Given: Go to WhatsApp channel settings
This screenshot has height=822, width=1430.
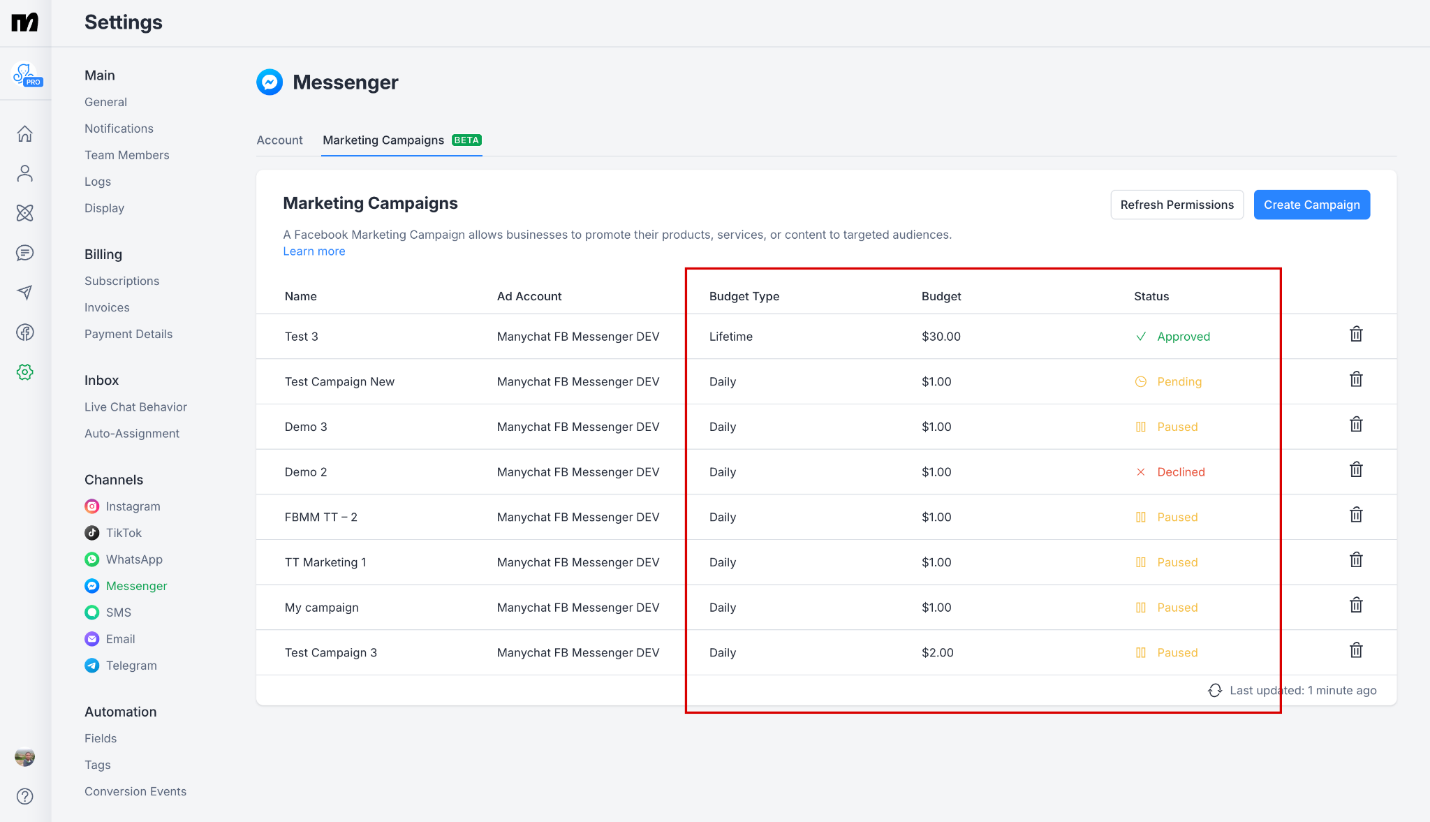Looking at the screenshot, I should click(134, 560).
